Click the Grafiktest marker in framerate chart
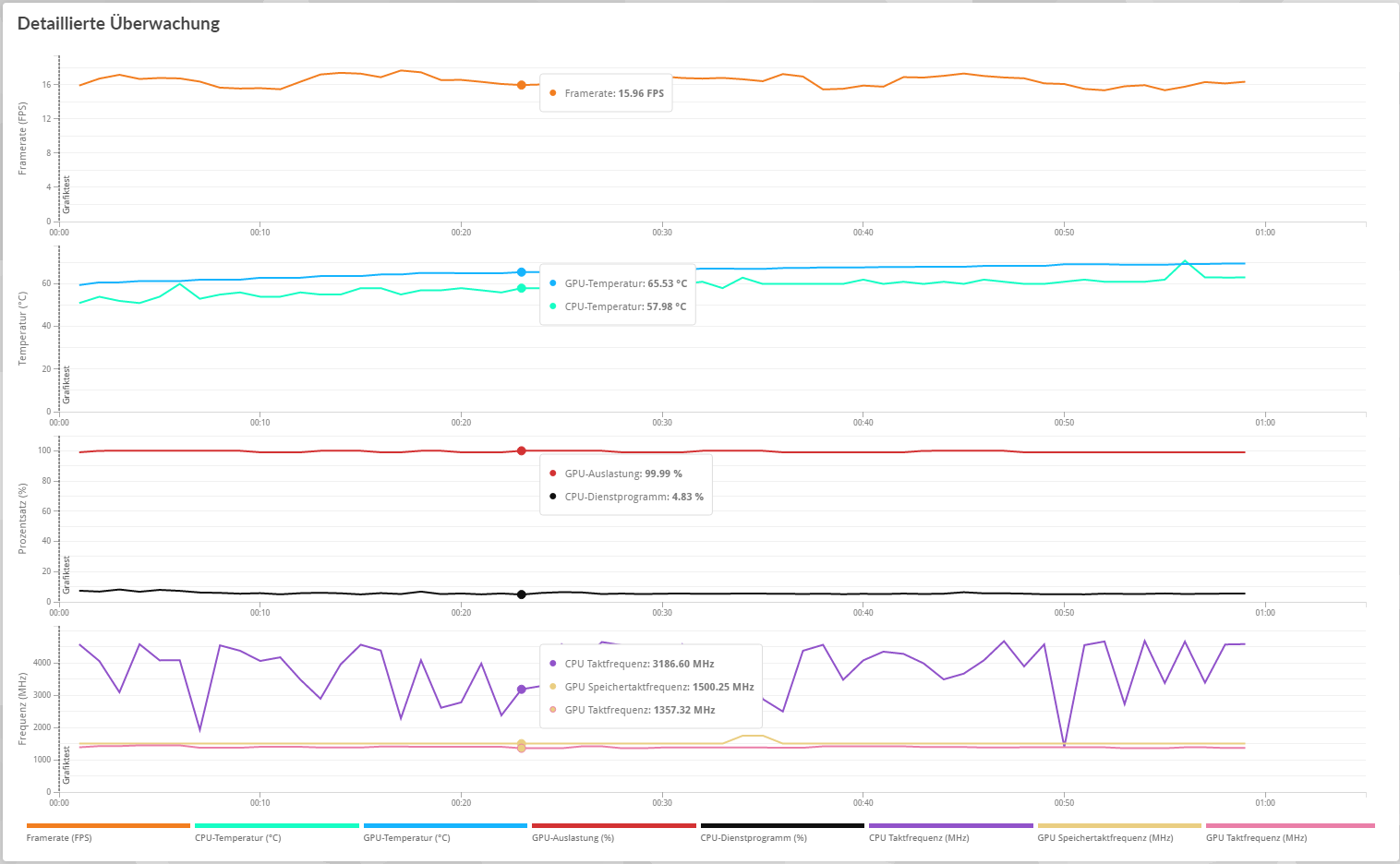The image size is (1400, 864). (x=66, y=195)
